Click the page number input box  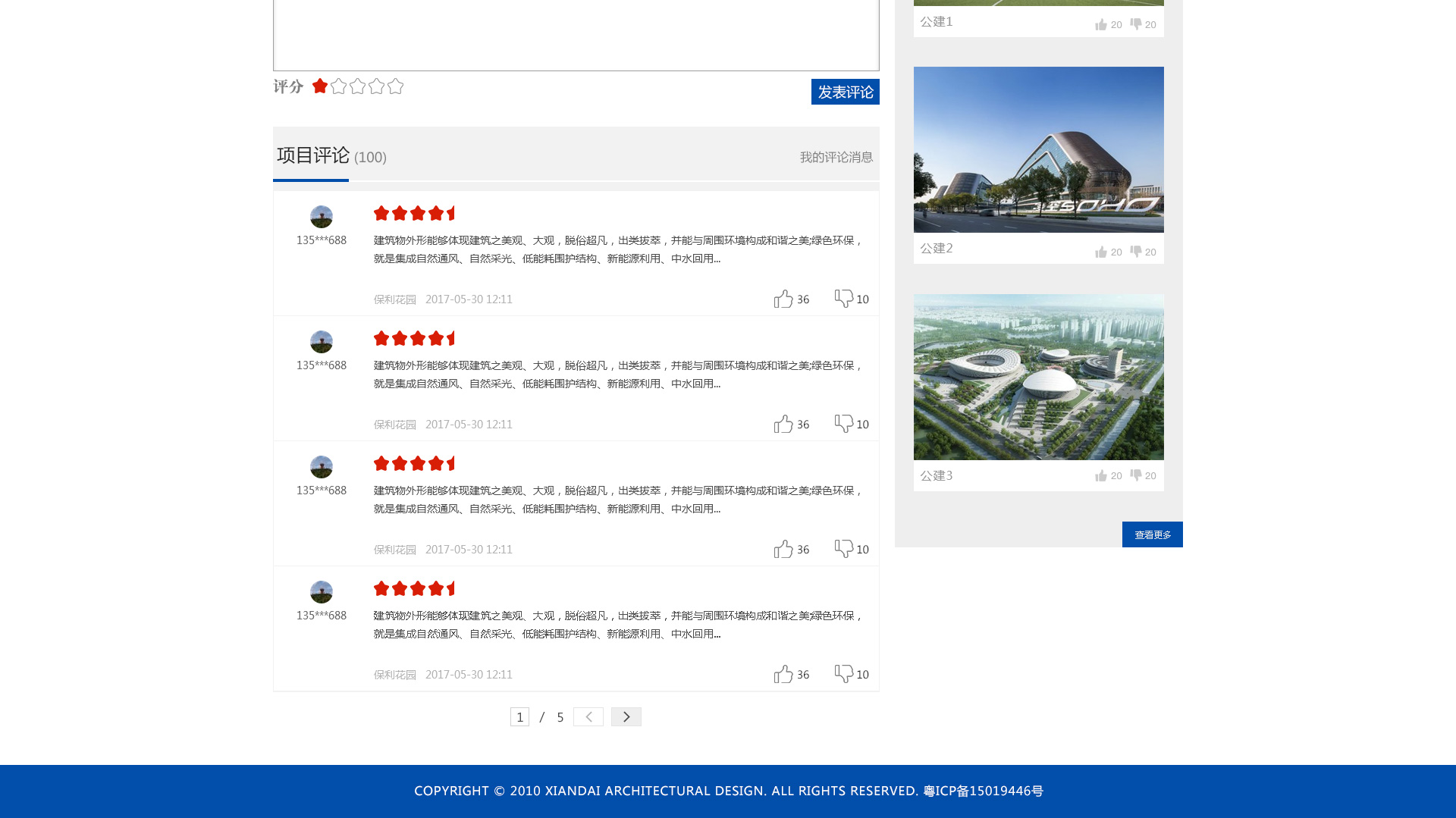(x=519, y=716)
